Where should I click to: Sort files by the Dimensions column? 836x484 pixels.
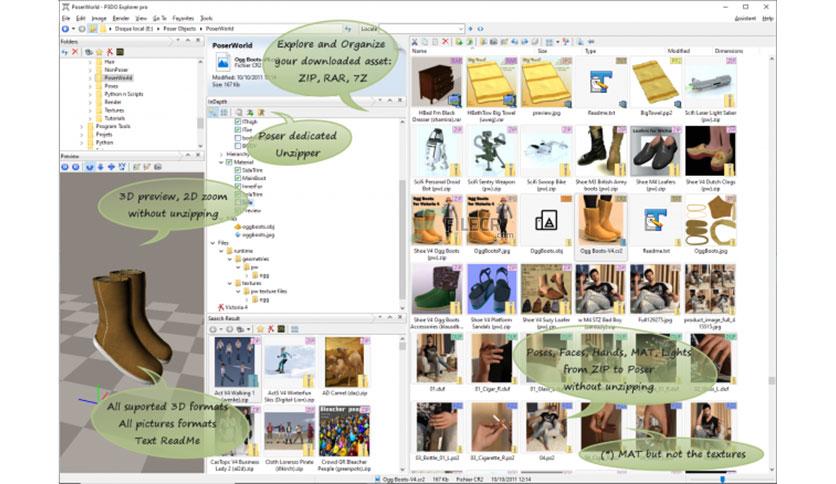(729, 51)
